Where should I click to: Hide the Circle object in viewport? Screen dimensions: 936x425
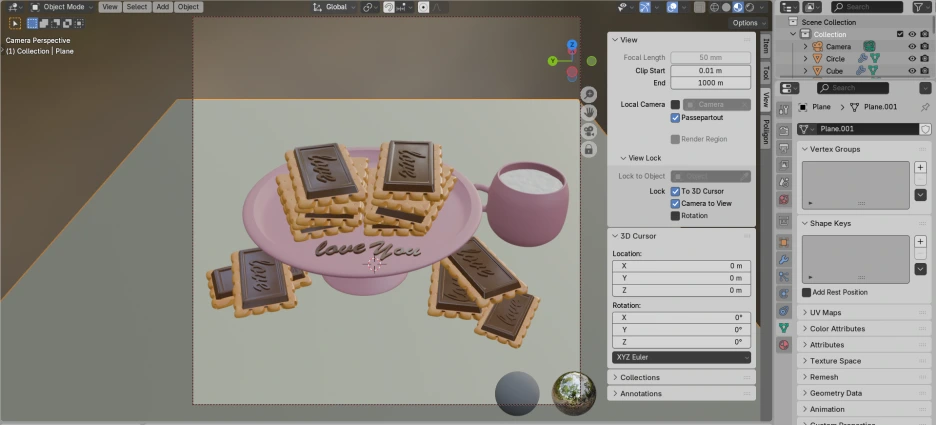pyautogui.click(x=912, y=58)
